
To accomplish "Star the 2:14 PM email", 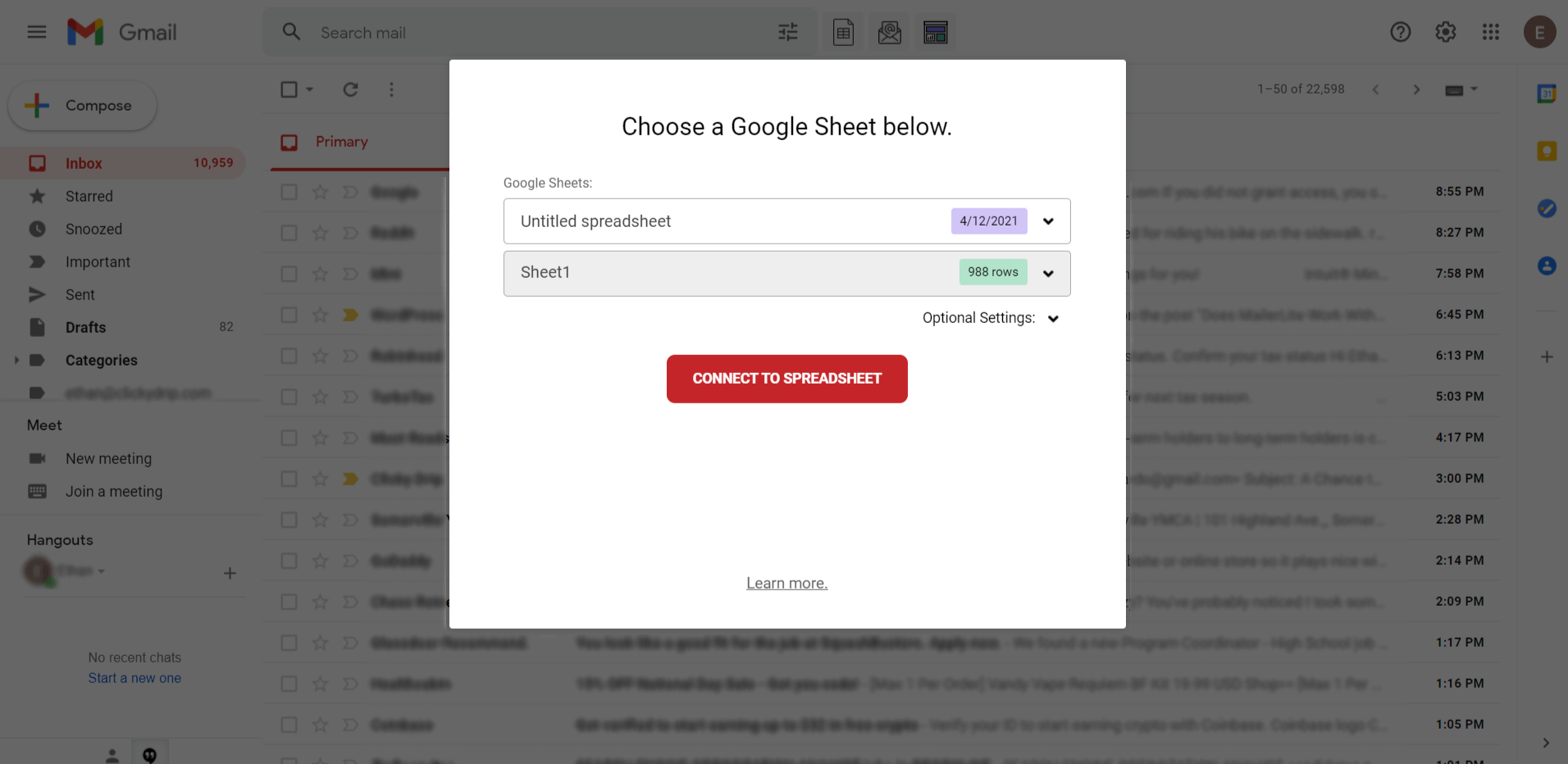I will pos(320,561).
